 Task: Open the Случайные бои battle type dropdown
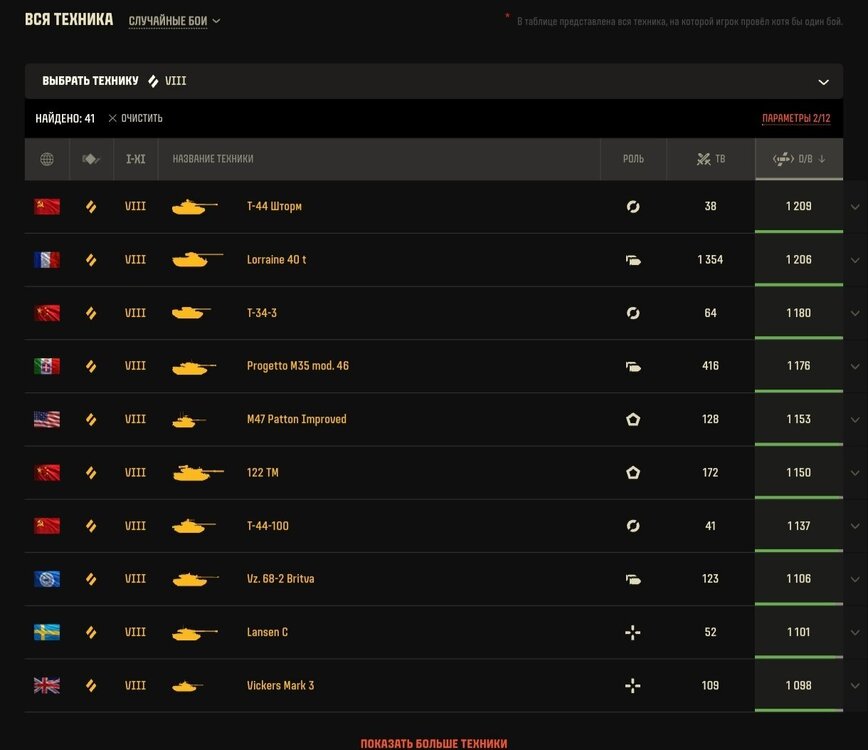point(174,21)
